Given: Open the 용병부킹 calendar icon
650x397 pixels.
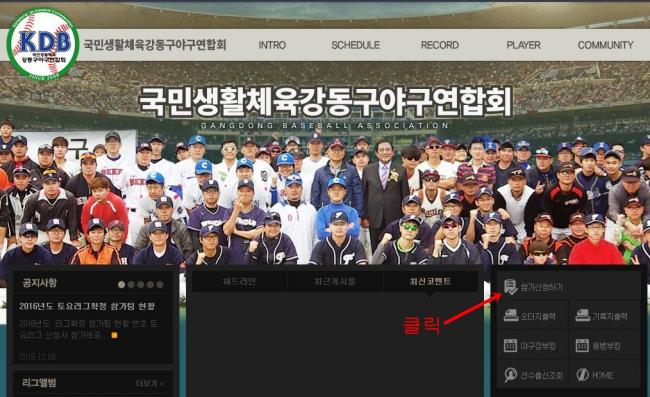Looking at the screenshot, I should [x=582, y=346].
